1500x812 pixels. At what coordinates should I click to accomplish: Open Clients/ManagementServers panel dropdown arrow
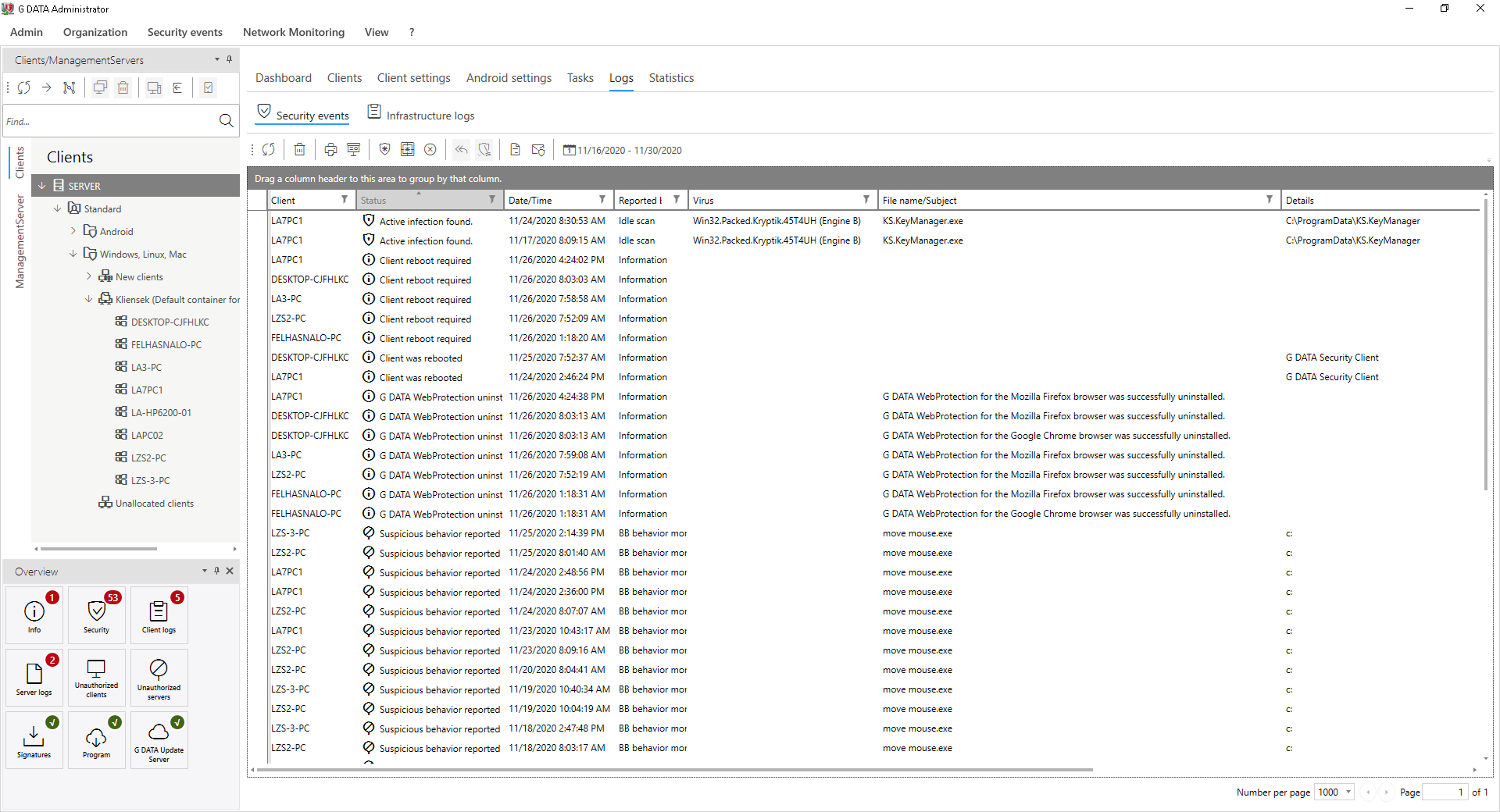(x=217, y=59)
